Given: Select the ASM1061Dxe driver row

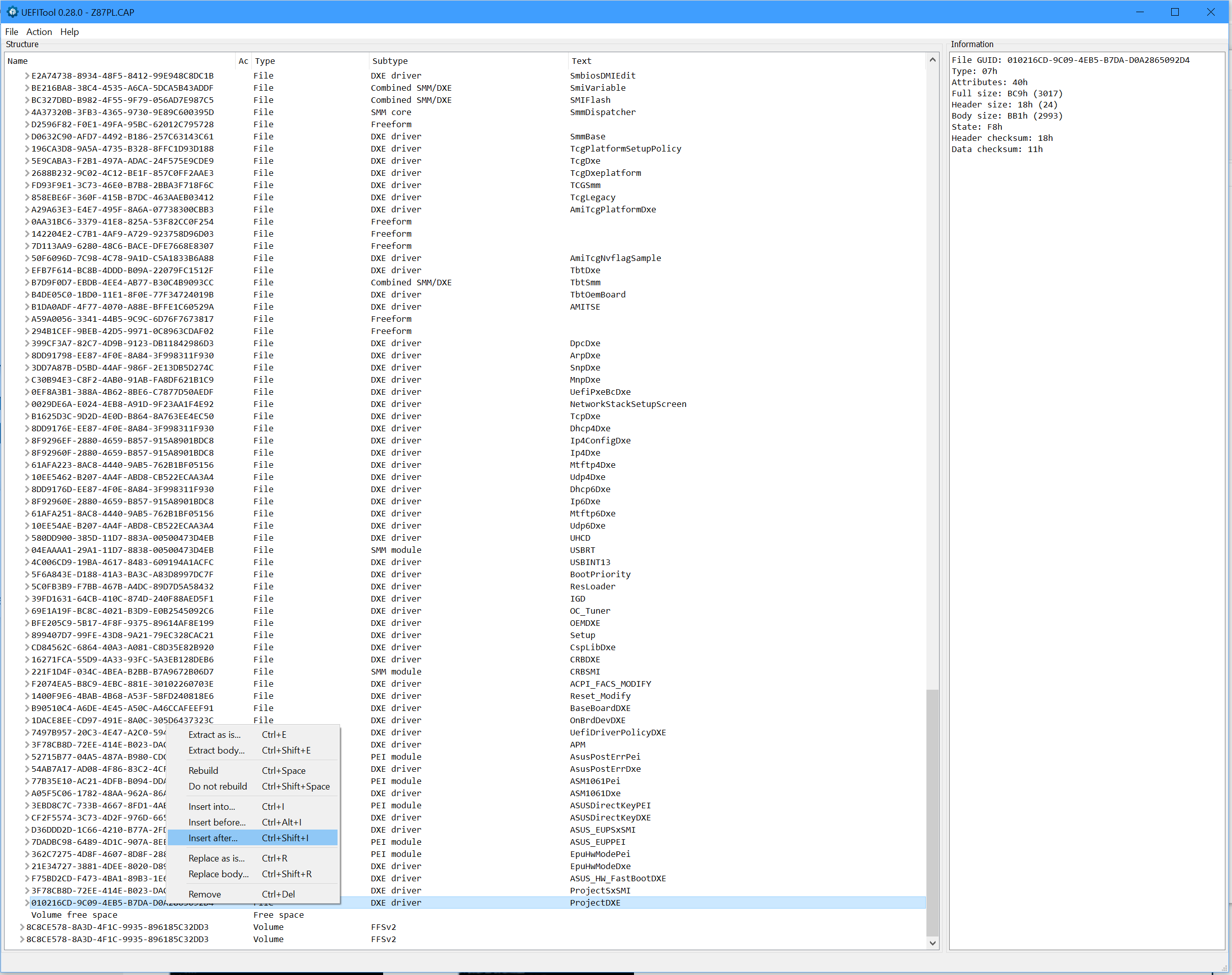Looking at the screenshot, I should (465, 794).
